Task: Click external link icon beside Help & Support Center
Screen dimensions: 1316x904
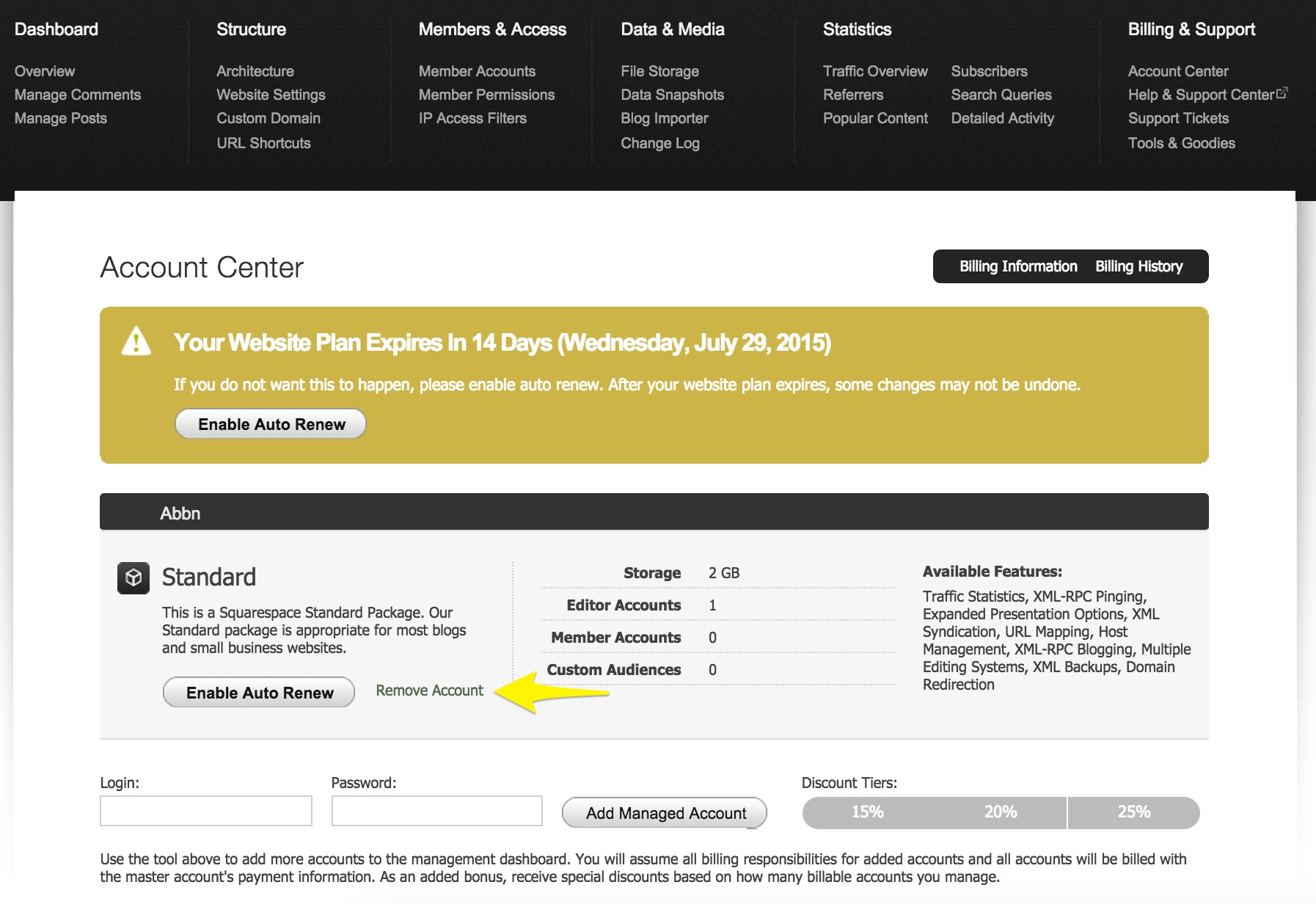Action: pos(1282,93)
